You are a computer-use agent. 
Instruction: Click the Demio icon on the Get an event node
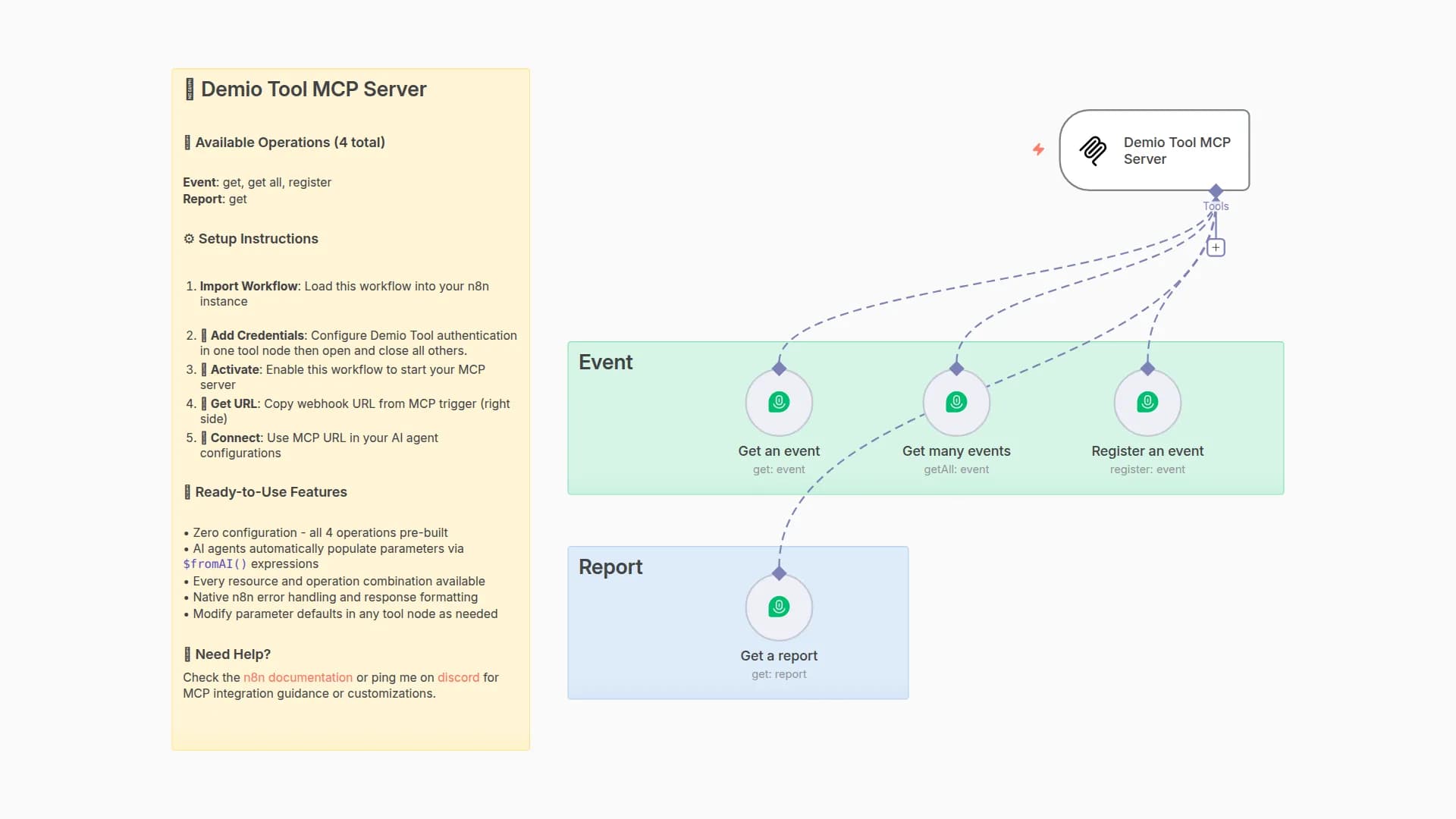tap(779, 402)
